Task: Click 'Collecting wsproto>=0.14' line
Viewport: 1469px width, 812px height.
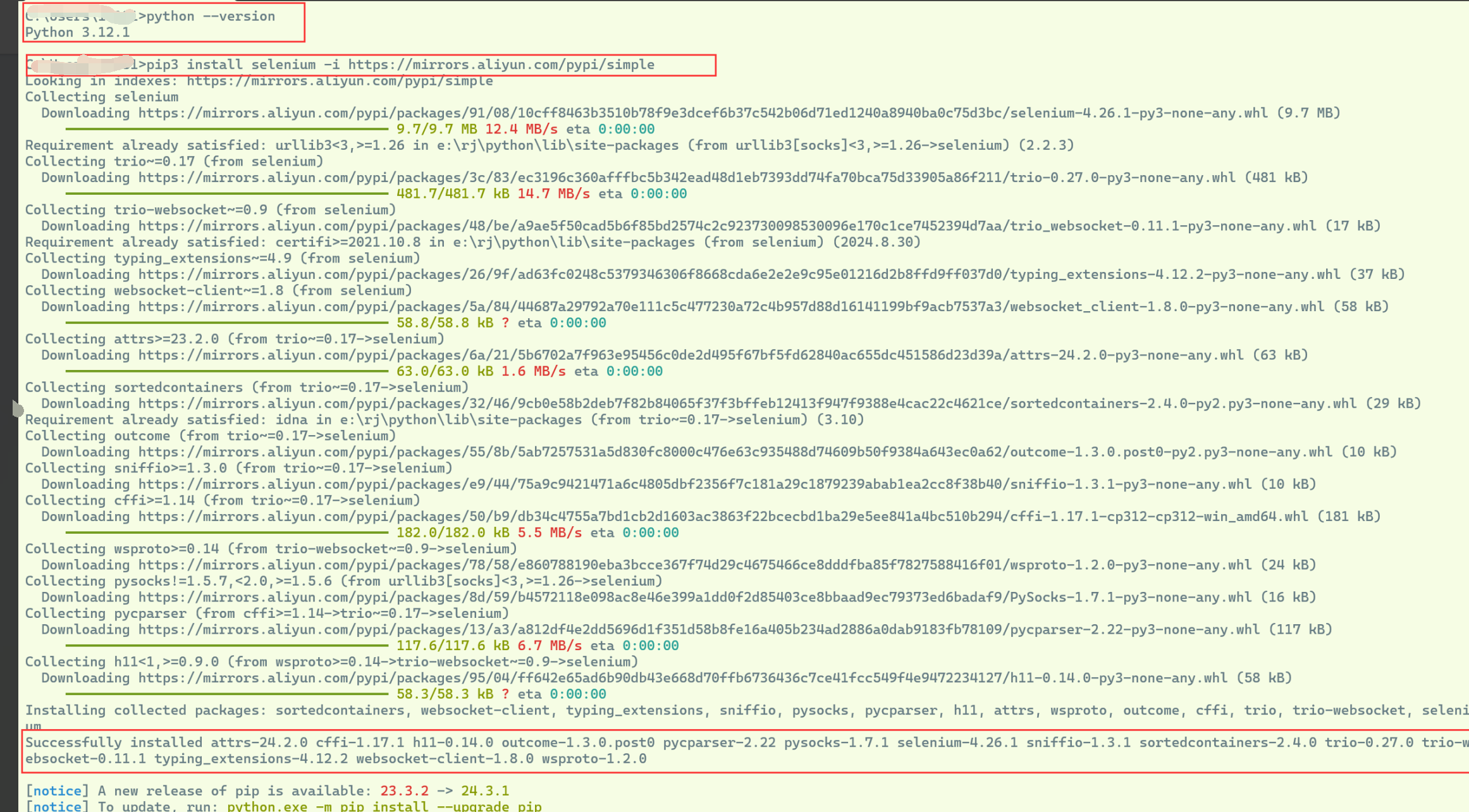Action: pyautogui.click(x=271, y=549)
